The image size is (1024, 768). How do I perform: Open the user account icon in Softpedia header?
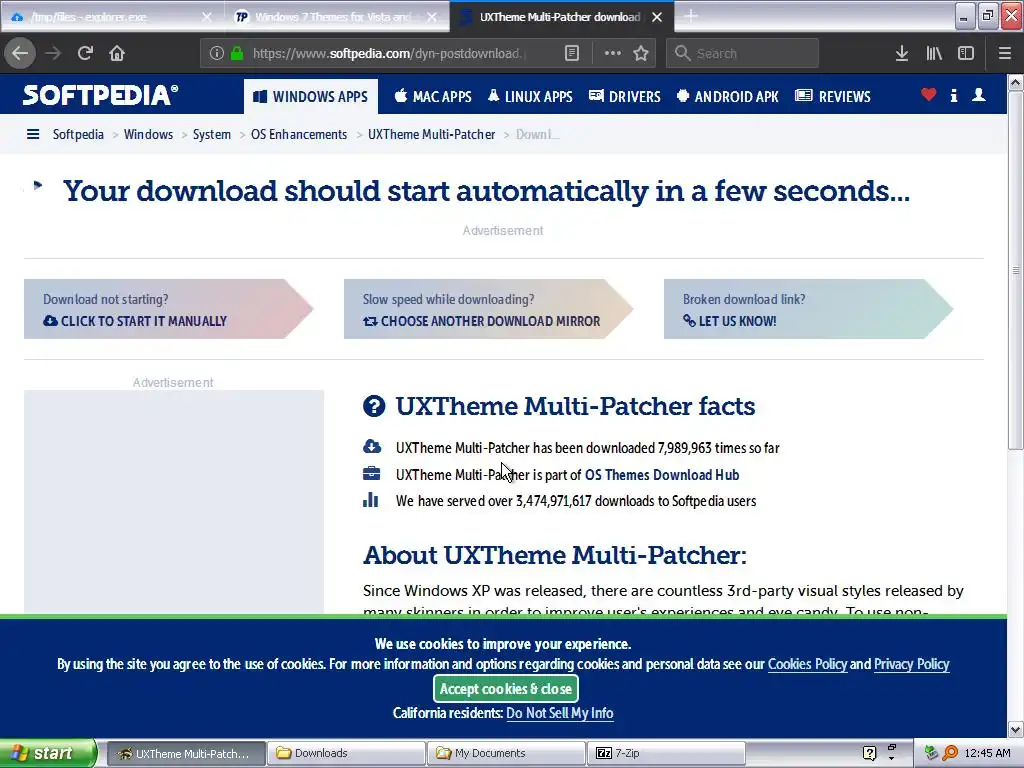click(979, 95)
